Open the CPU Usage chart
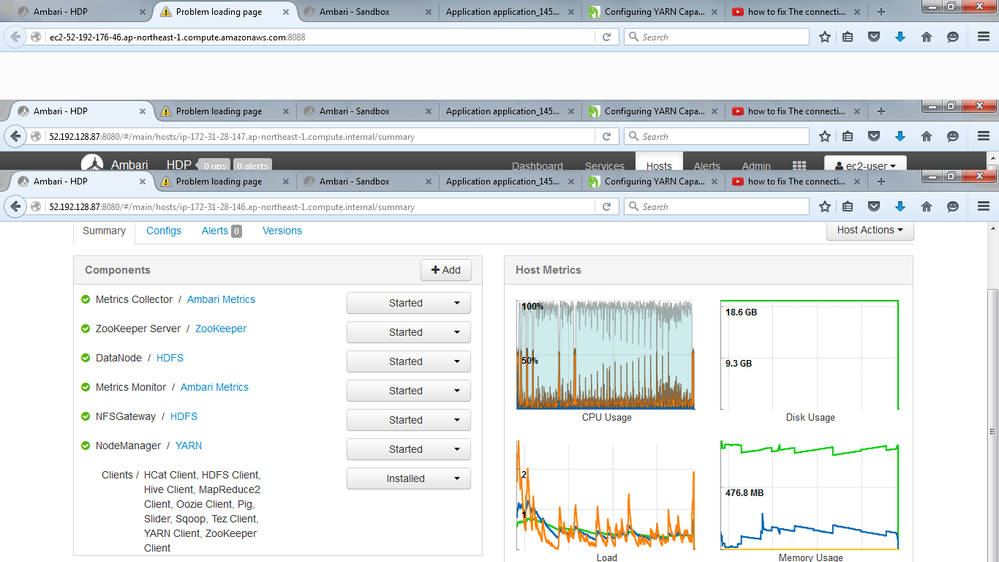Viewport: 999px width, 562px height. click(x=606, y=355)
